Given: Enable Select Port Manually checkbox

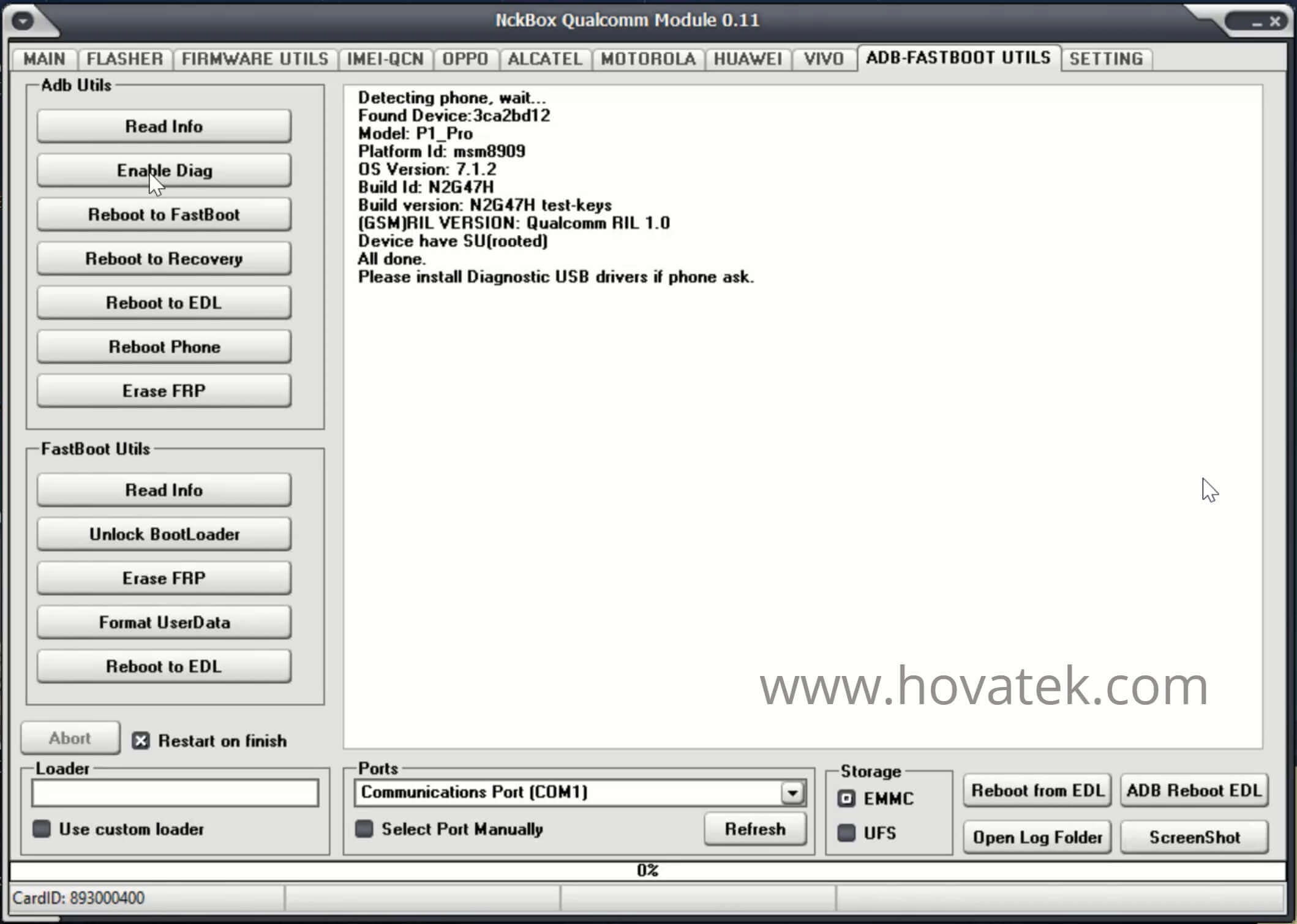Looking at the screenshot, I should point(364,829).
